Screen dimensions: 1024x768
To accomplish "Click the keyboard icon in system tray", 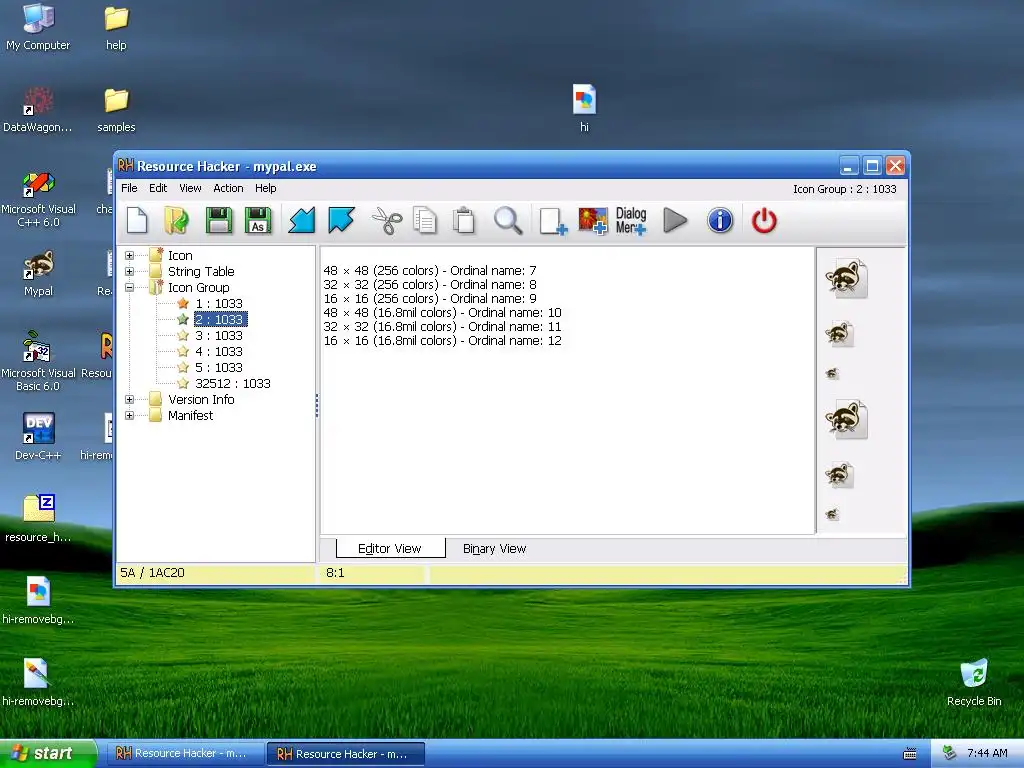I will pyautogui.click(x=910, y=754).
